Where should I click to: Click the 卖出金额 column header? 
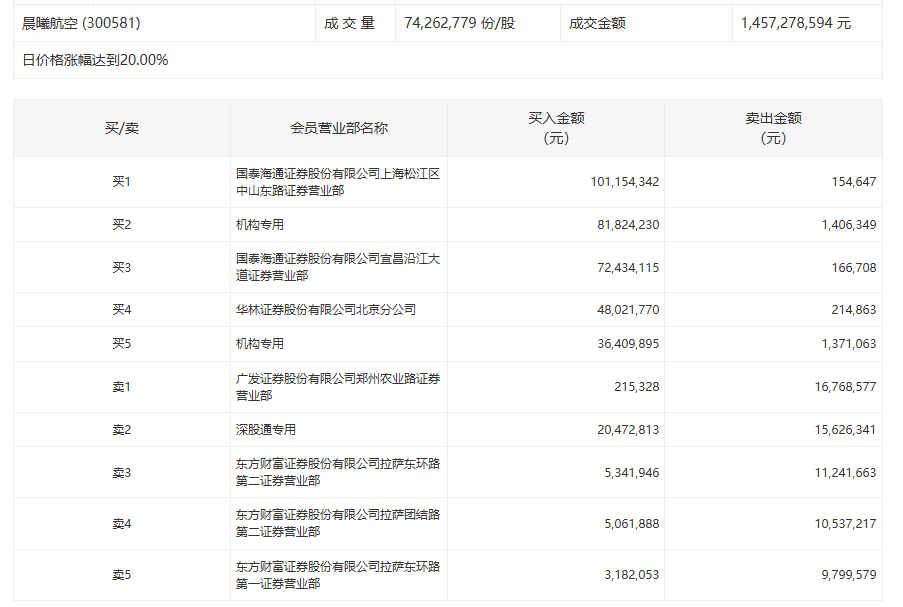(773, 128)
